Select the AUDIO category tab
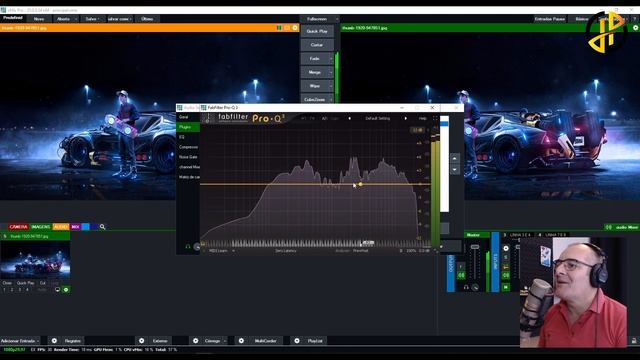This screenshot has width=640, height=360. click(x=61, y=227)
